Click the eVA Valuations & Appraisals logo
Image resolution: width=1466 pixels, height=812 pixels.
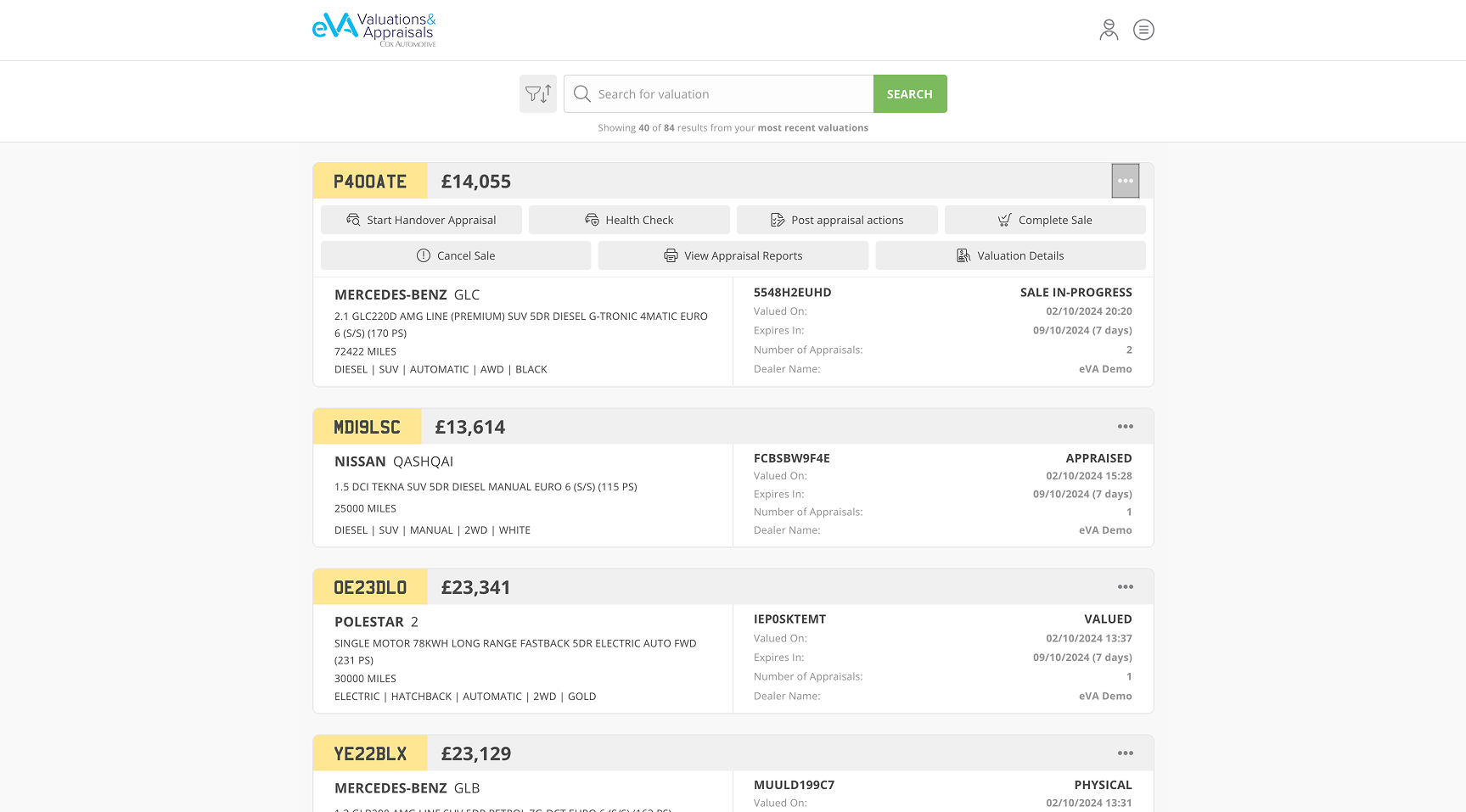coord(374,30)
